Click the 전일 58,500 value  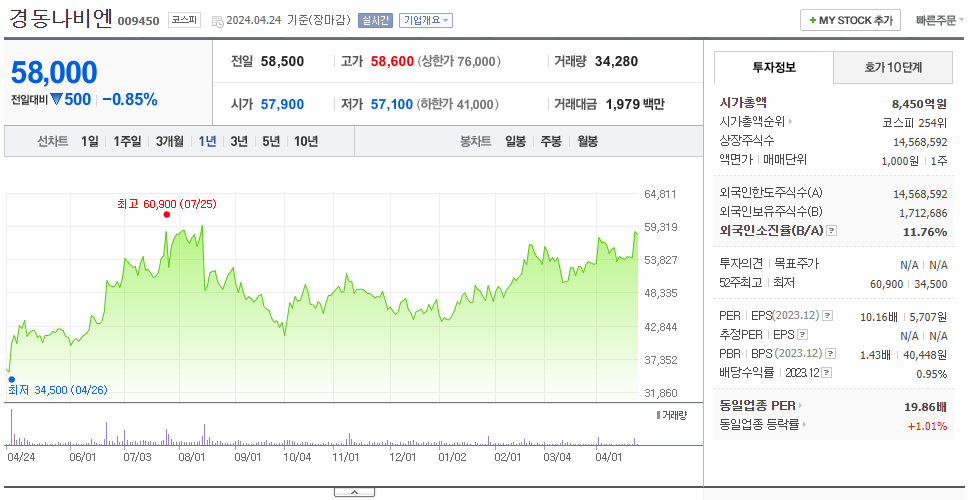[x=282, y=62]
